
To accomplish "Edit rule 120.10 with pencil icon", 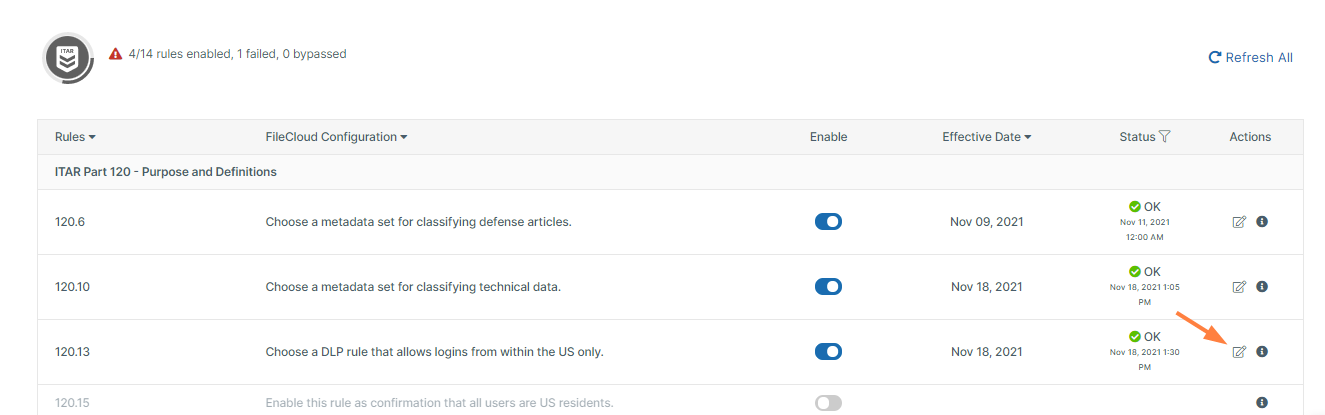I will tap(1239, 287).
